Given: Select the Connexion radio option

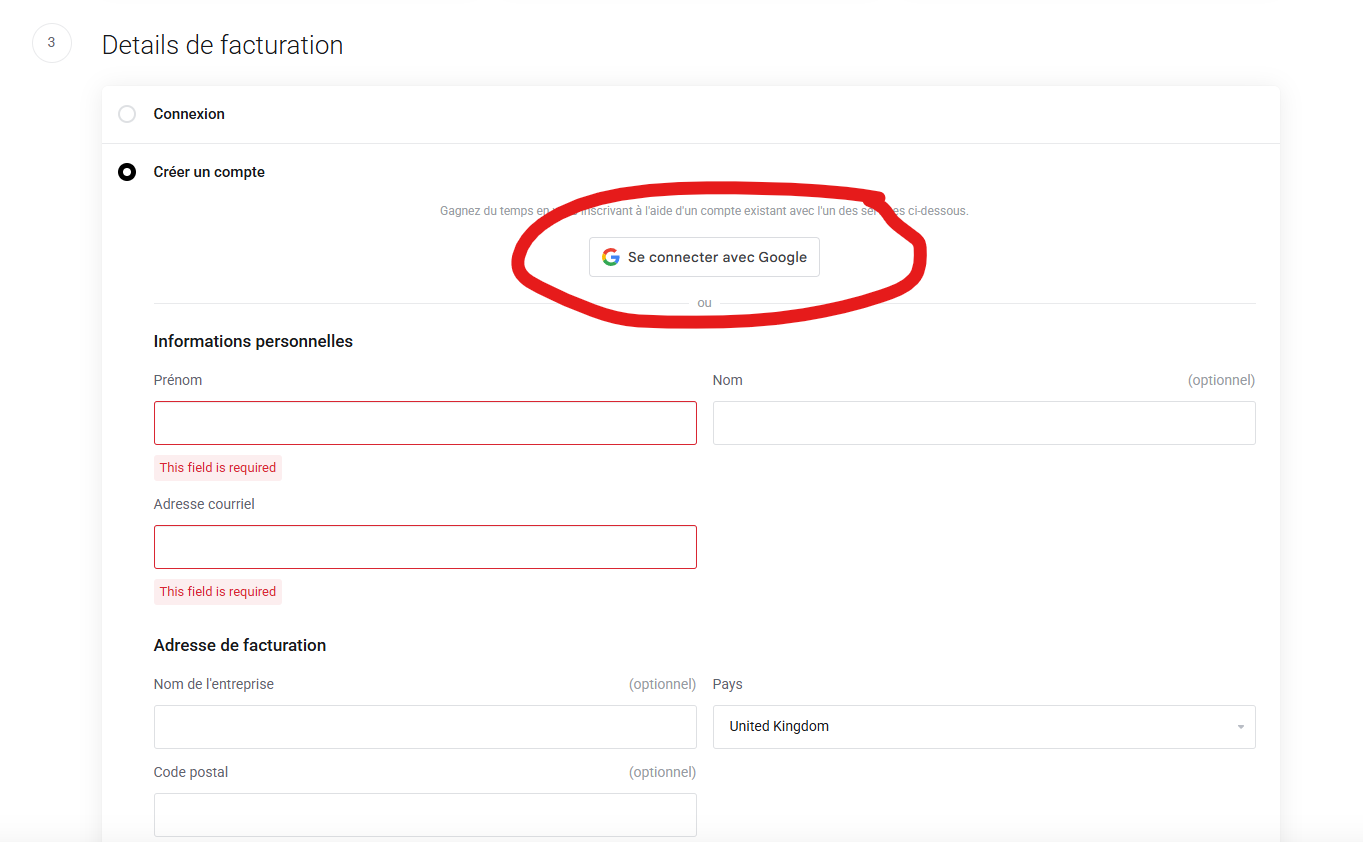Looking at the screenshot, I should pyautogui.click(x=127, y=114).
